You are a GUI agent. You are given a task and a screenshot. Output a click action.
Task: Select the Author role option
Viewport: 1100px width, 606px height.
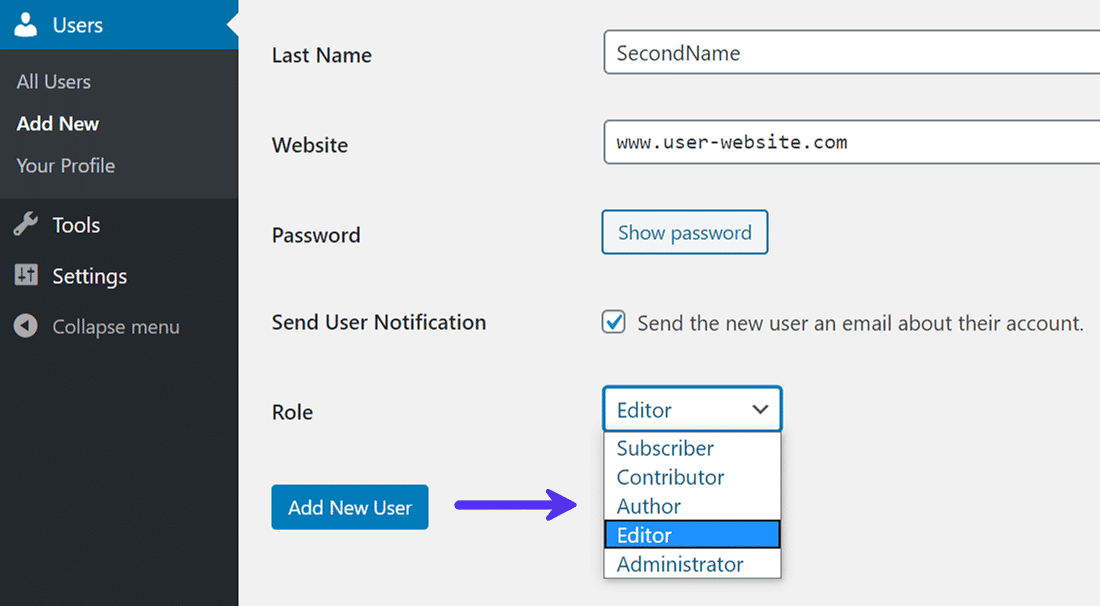[649, 506]
